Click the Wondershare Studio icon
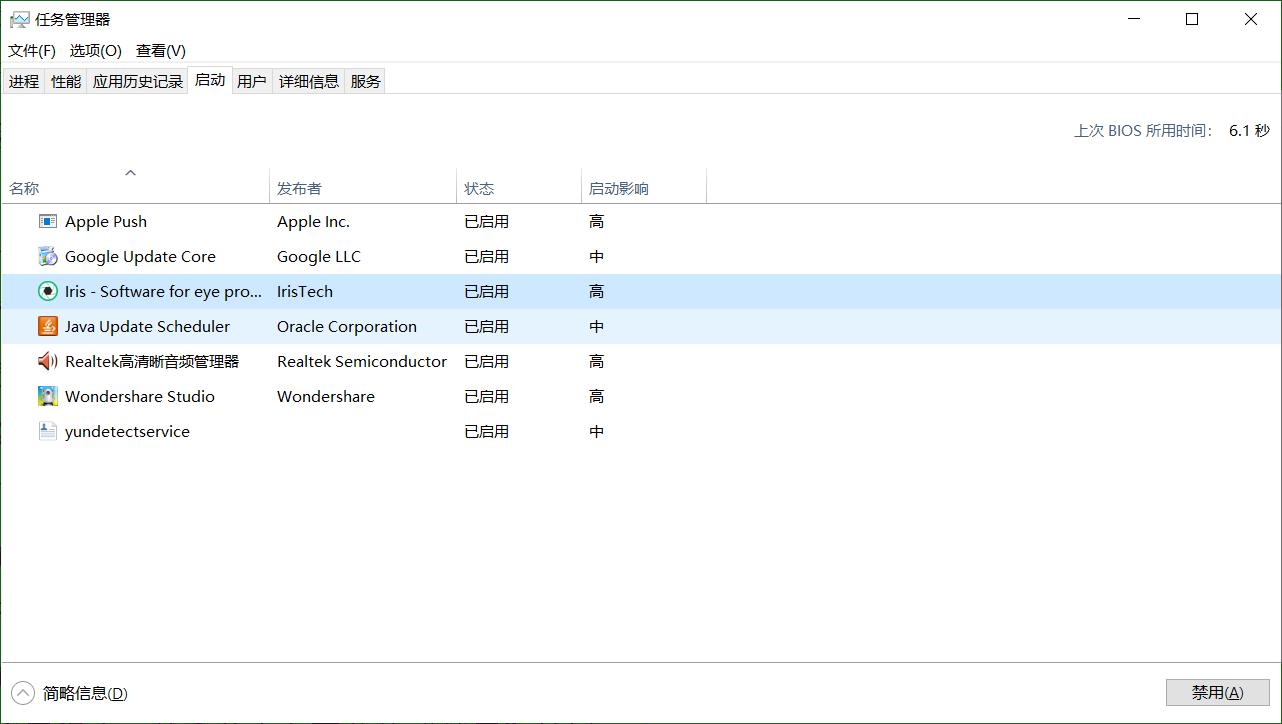This screenshot has width=1282, height=724. [48, 396]
